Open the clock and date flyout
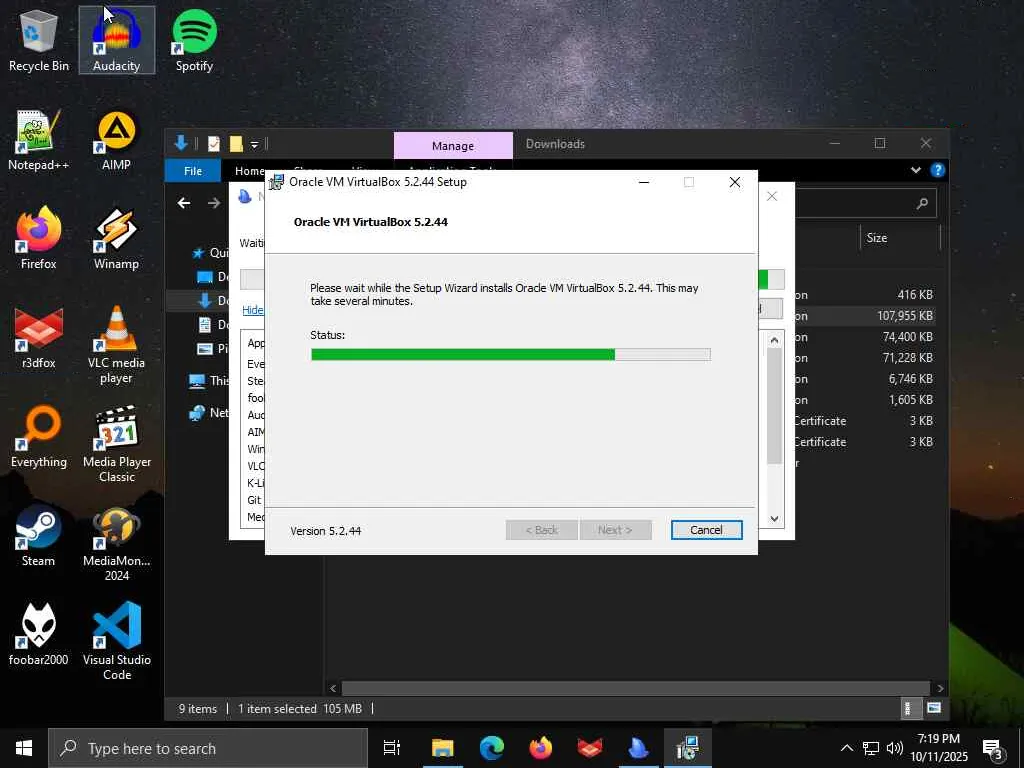The width and height of the screenshot is (1024, 768). pyautogui.click(x=938, y=748)
